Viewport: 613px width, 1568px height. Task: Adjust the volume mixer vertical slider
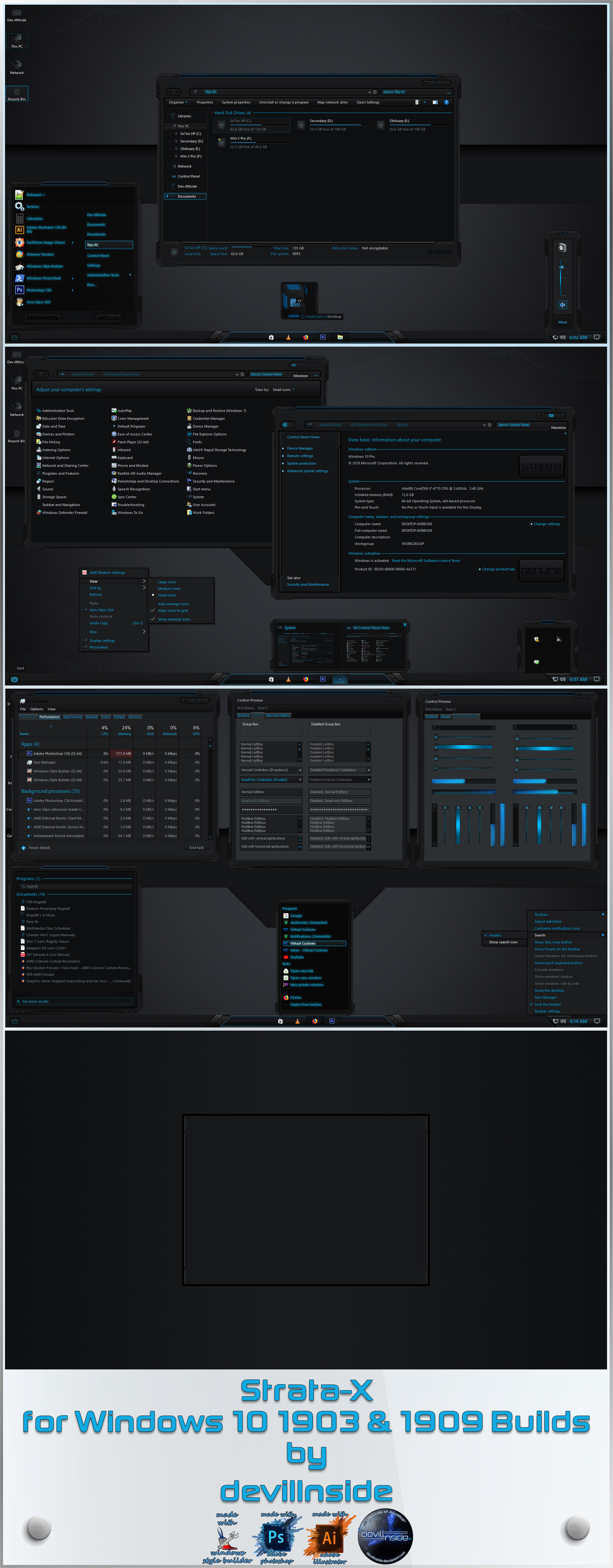[x=561, y=267]
